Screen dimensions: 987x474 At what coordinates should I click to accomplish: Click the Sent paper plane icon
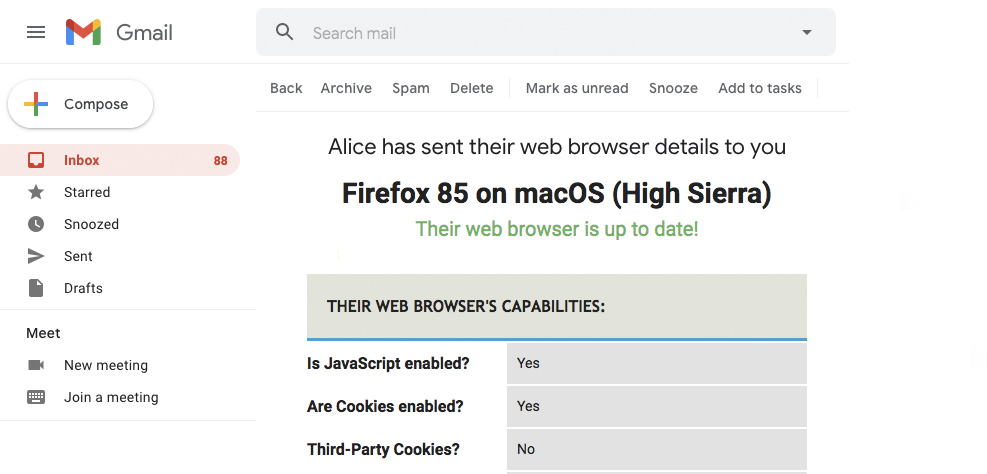[x=36, y=256]
